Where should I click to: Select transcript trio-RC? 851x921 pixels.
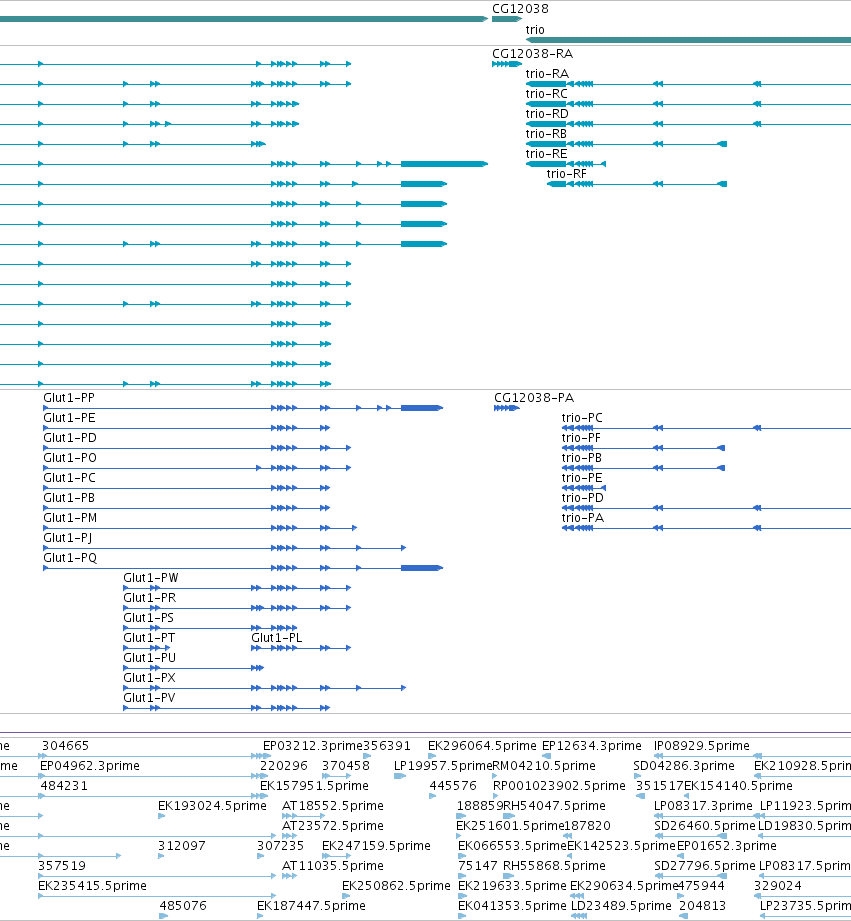click(547, 93)
